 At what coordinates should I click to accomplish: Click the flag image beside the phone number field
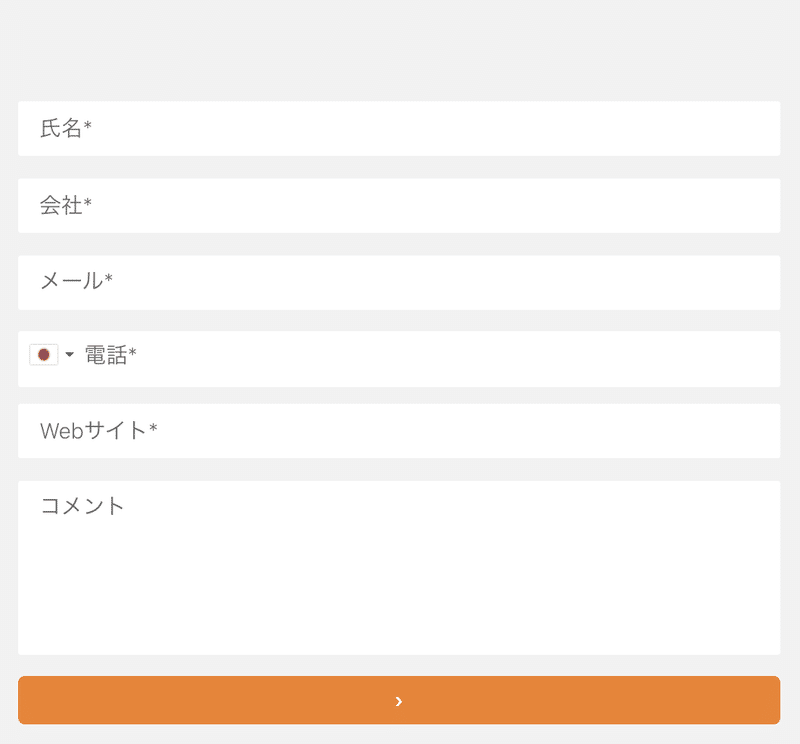click(42, 355)
